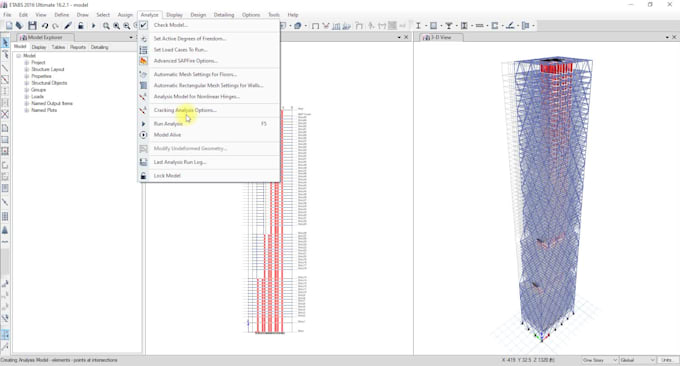Click the Check Model checkmark icon
Viewport: 680px width, 366px height.
(144, 25)
